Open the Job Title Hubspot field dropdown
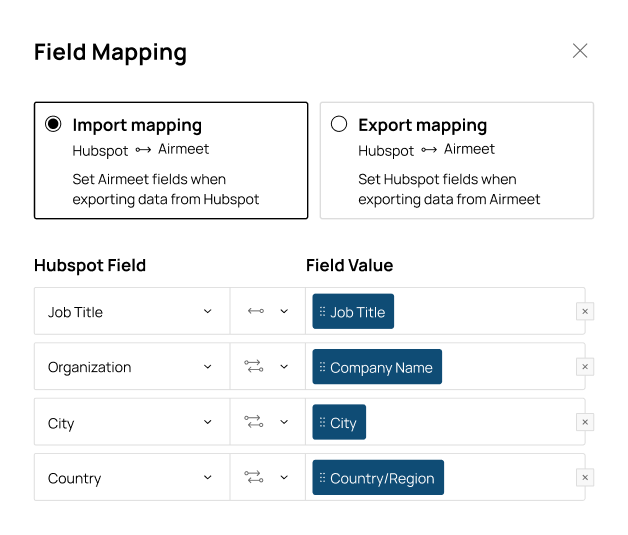Screen dimensions: 628x535 (x=132, y=311)
